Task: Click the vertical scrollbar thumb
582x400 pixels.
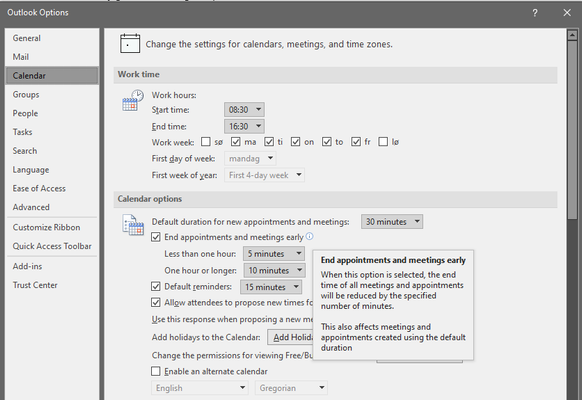Action: coord(572,130)
